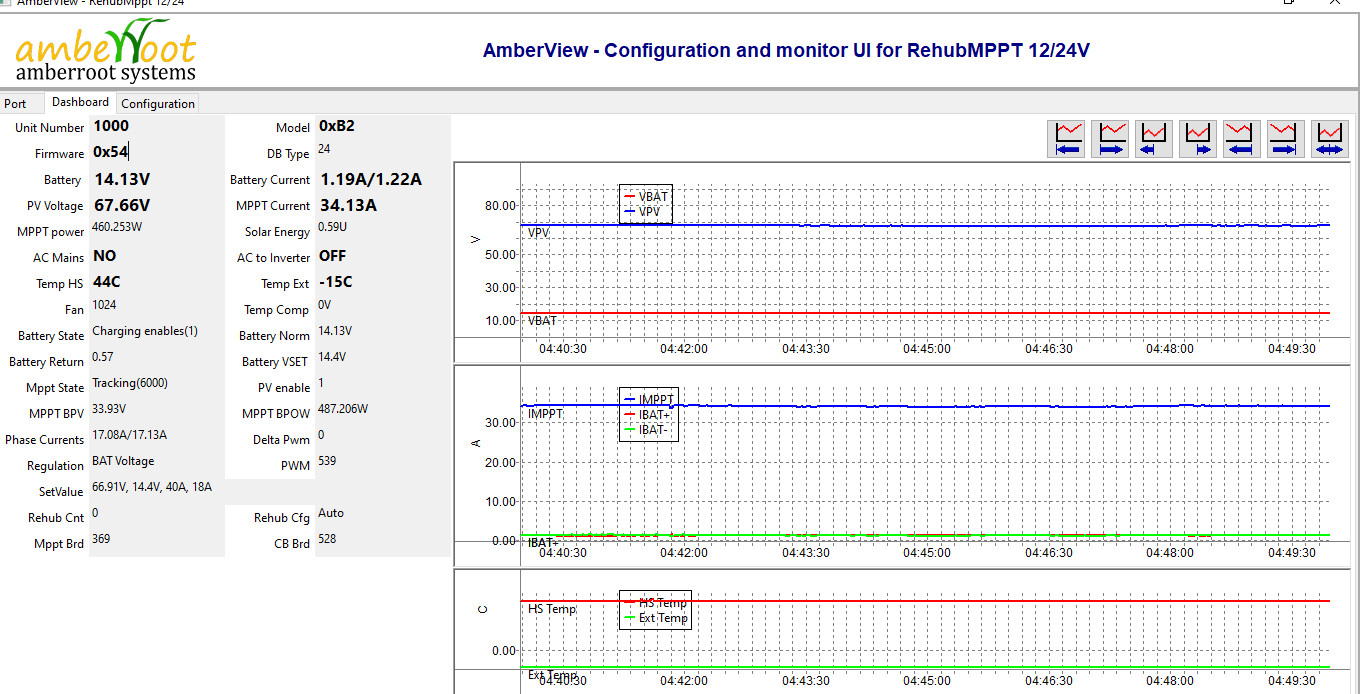1360x694 pixels.
Task: Click the PWM value 539
Action: point(327,461)
